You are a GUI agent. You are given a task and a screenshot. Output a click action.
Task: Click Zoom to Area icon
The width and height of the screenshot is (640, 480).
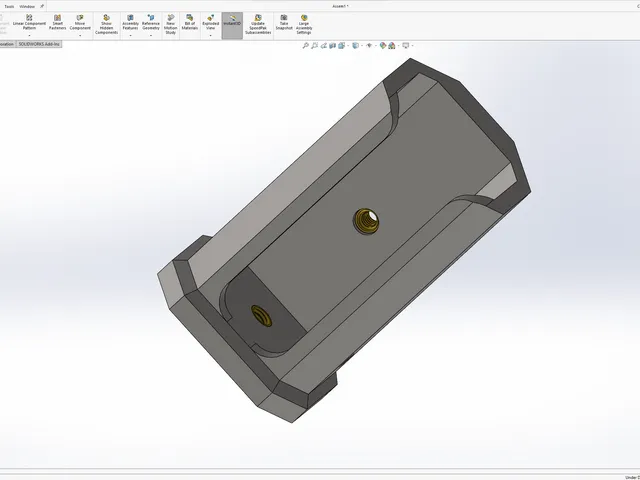[x=314, y=46]
